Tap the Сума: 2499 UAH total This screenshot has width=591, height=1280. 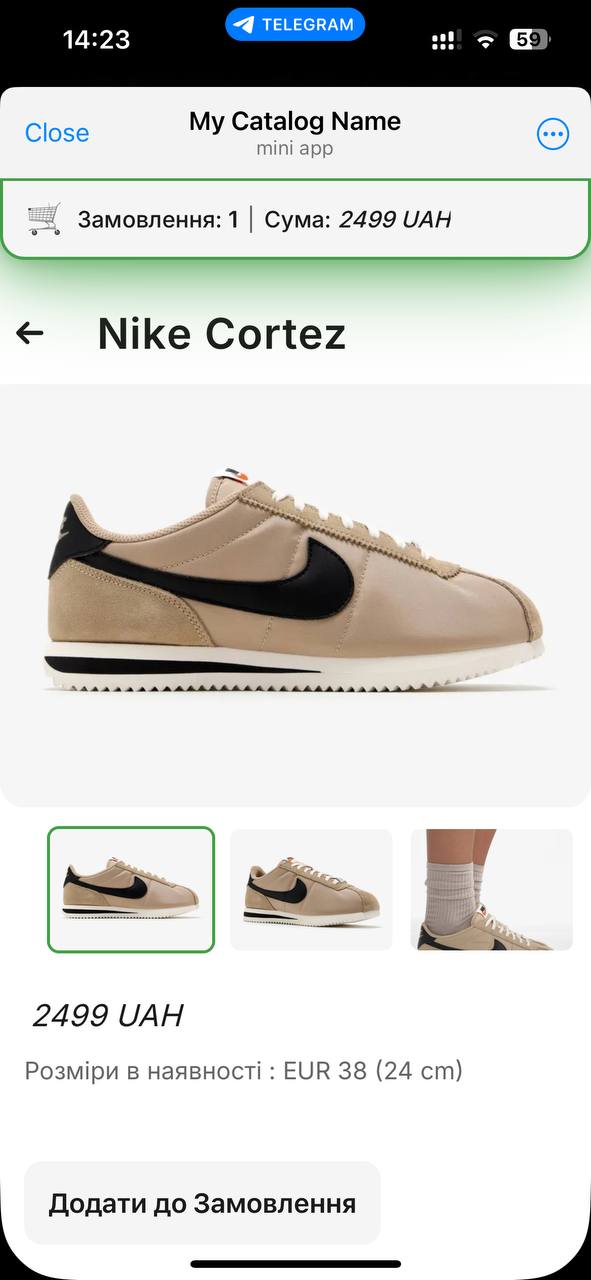click(x=358, y=219)
